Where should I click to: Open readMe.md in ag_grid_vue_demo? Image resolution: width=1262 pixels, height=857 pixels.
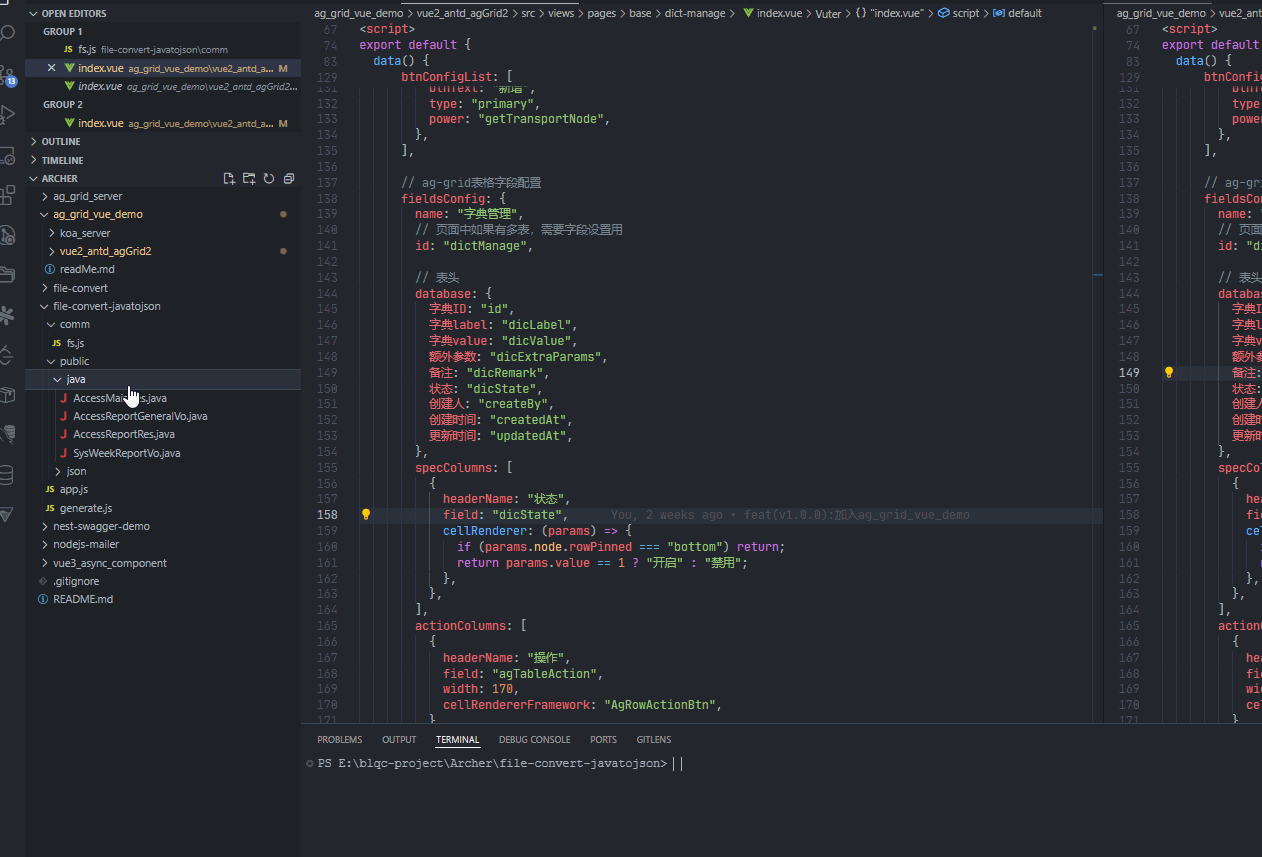tap(163, 269)
